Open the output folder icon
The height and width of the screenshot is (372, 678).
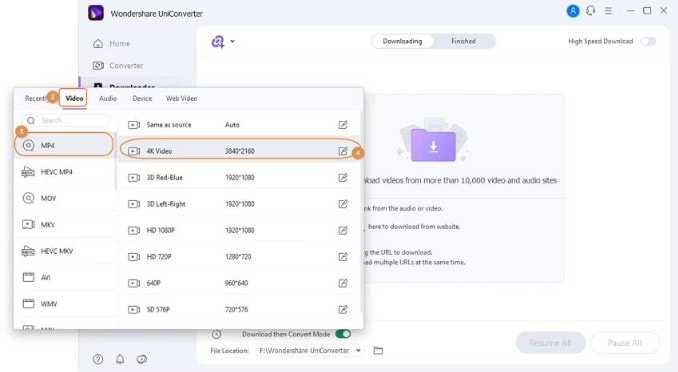click(x=378, y=350)
